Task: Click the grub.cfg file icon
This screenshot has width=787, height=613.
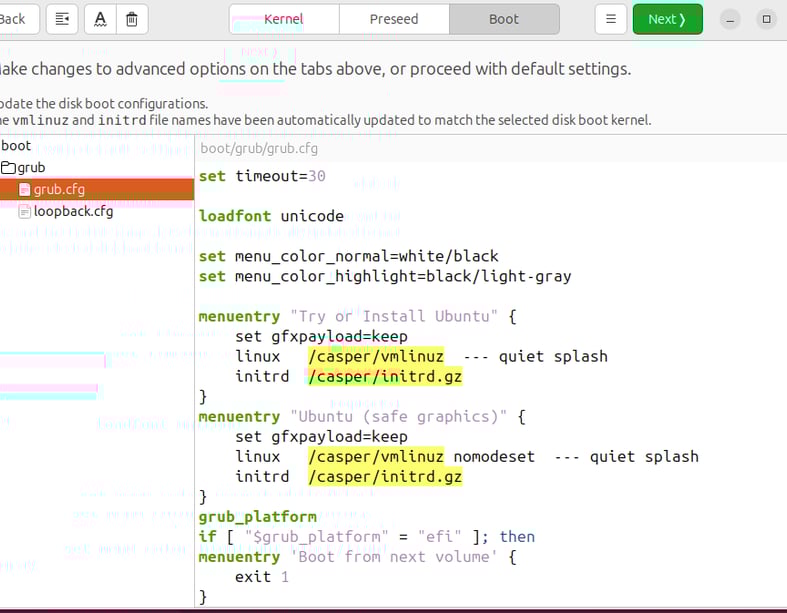Action: [x=25, y=189]
